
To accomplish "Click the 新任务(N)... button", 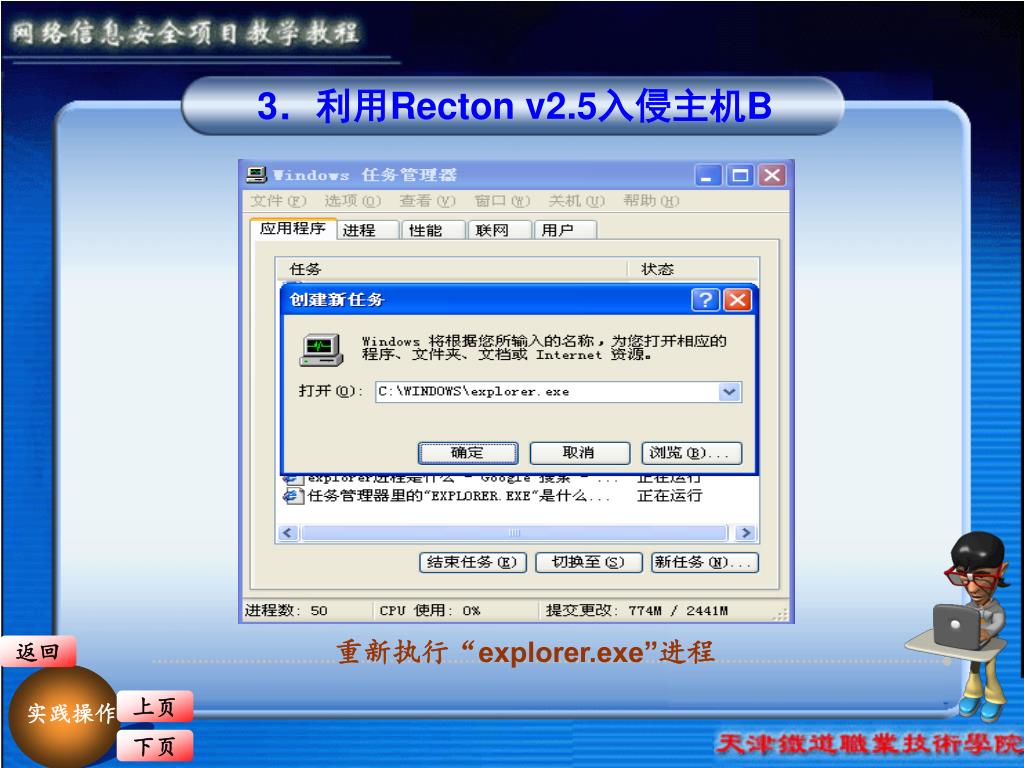I will (x=705, y=562).
